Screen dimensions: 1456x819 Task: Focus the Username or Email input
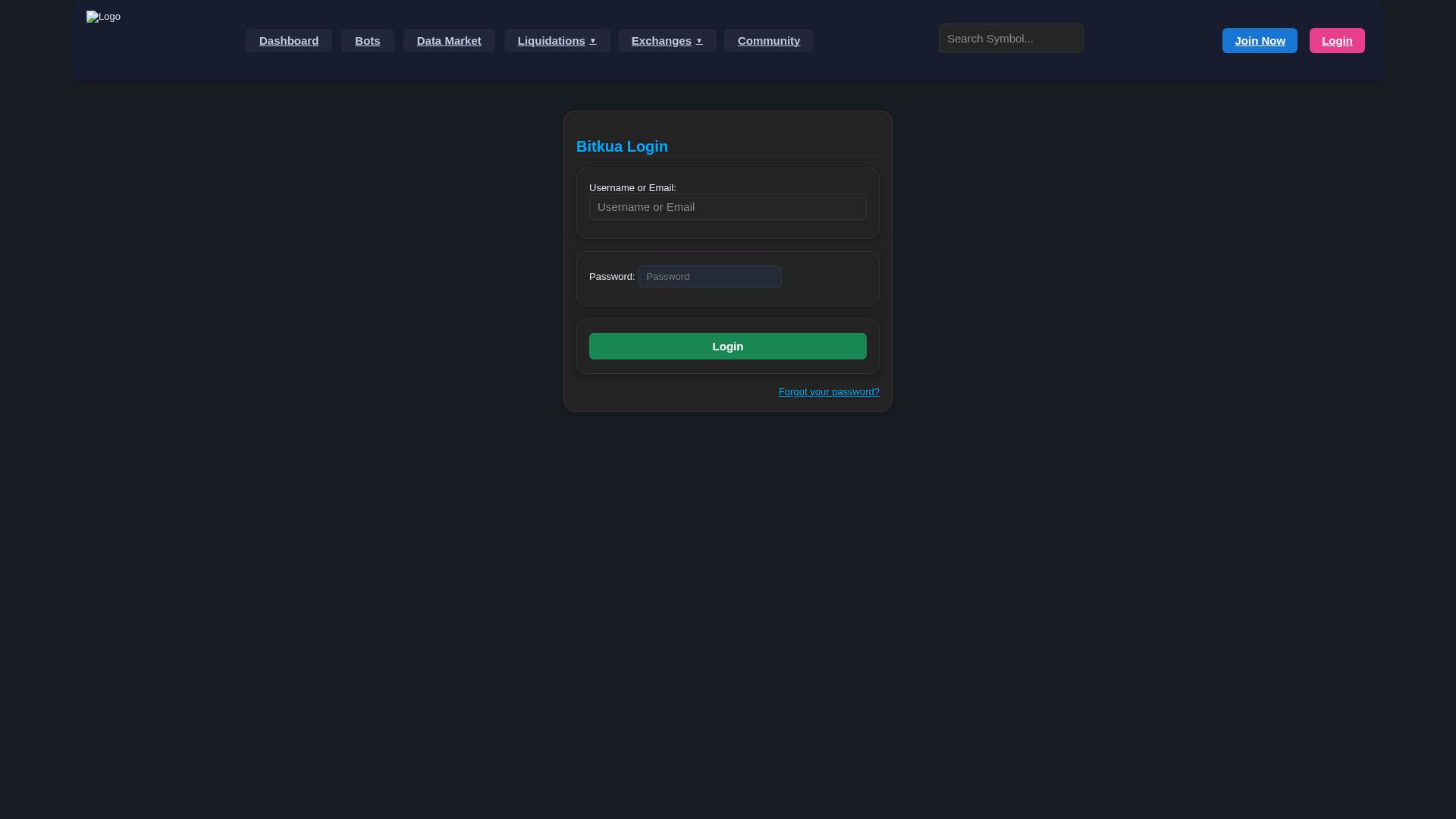tap(728, 206)
